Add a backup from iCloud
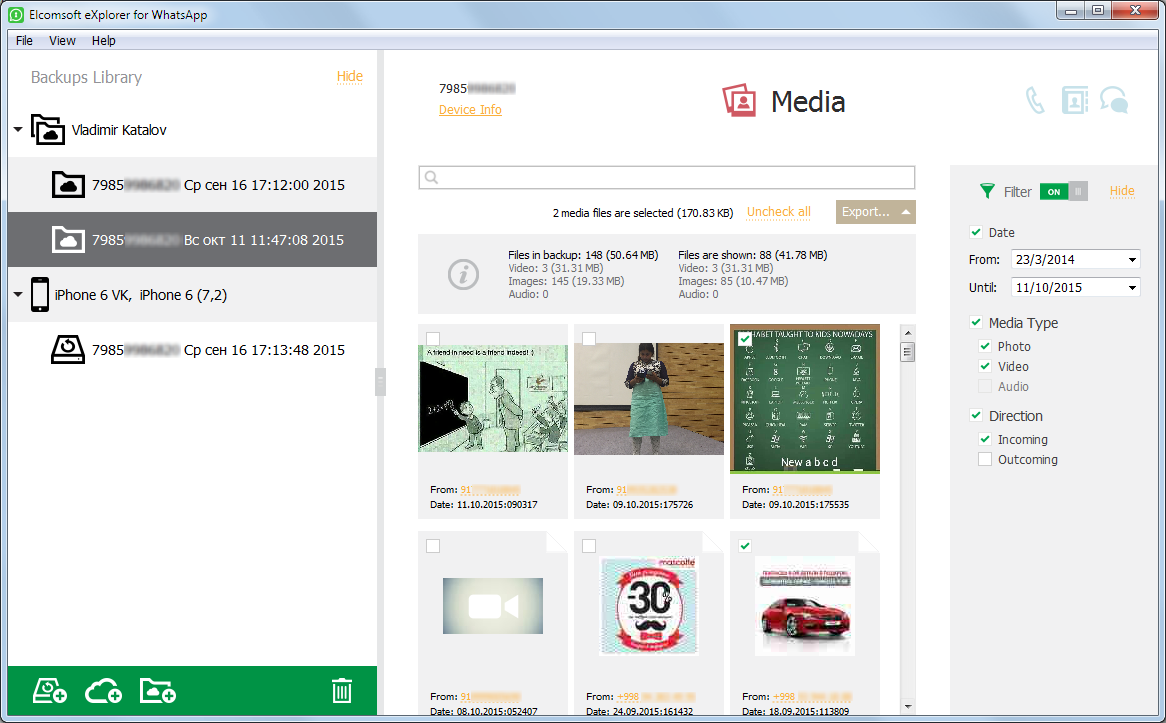1166x723 pixels. click(x=103, y=690)
